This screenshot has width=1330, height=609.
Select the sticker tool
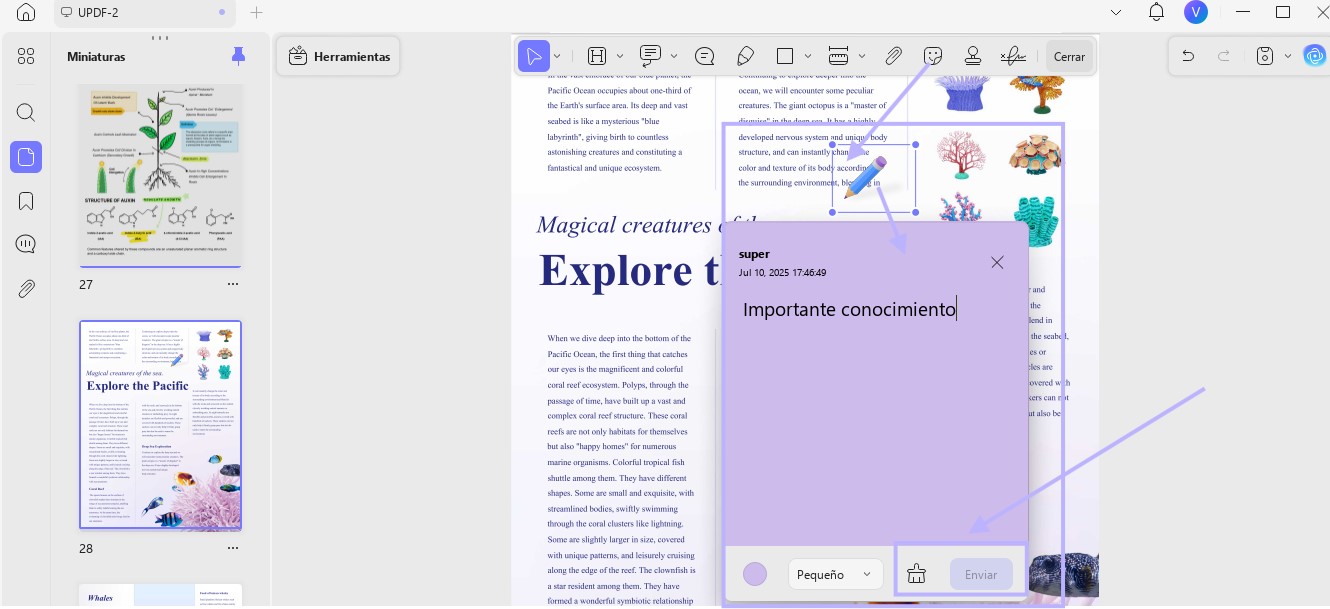pyautogui.click(x=933, y=56)
